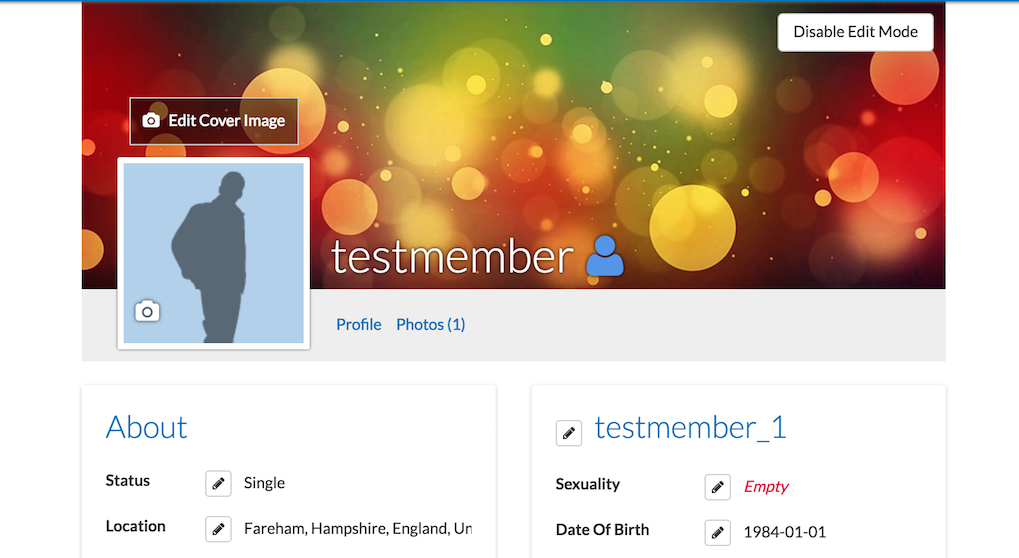
Task: Edit Date Of Birth using its pencil icon
Action: [x=717, y=533]
